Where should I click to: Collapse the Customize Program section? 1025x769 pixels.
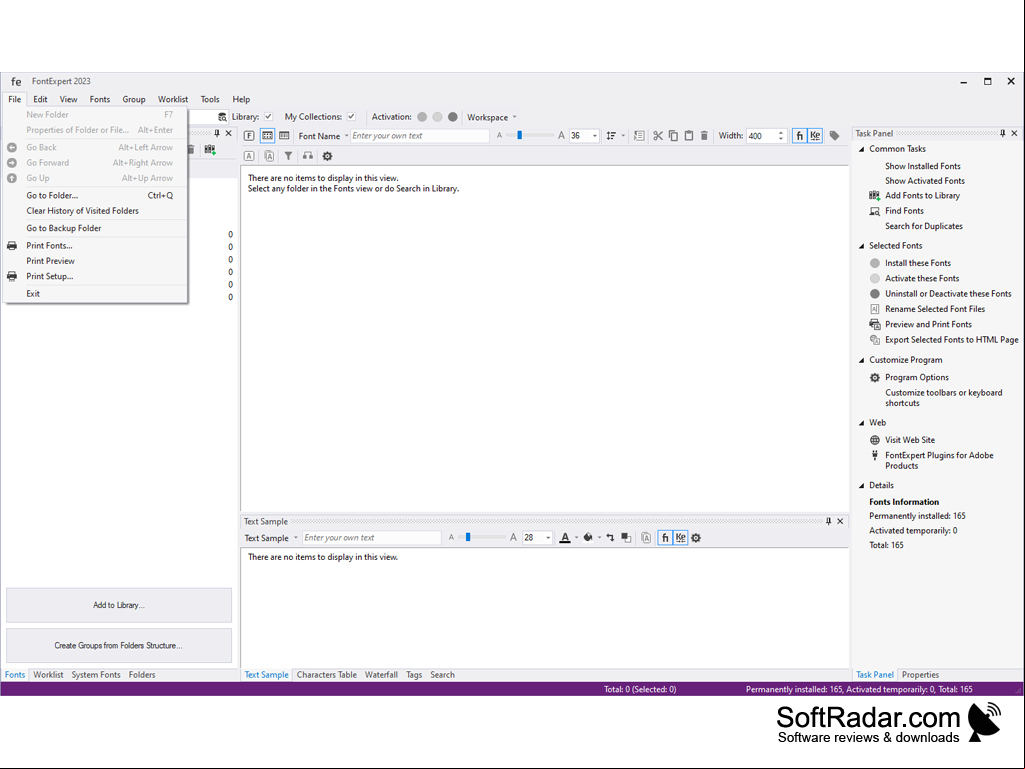coord(862,360)
